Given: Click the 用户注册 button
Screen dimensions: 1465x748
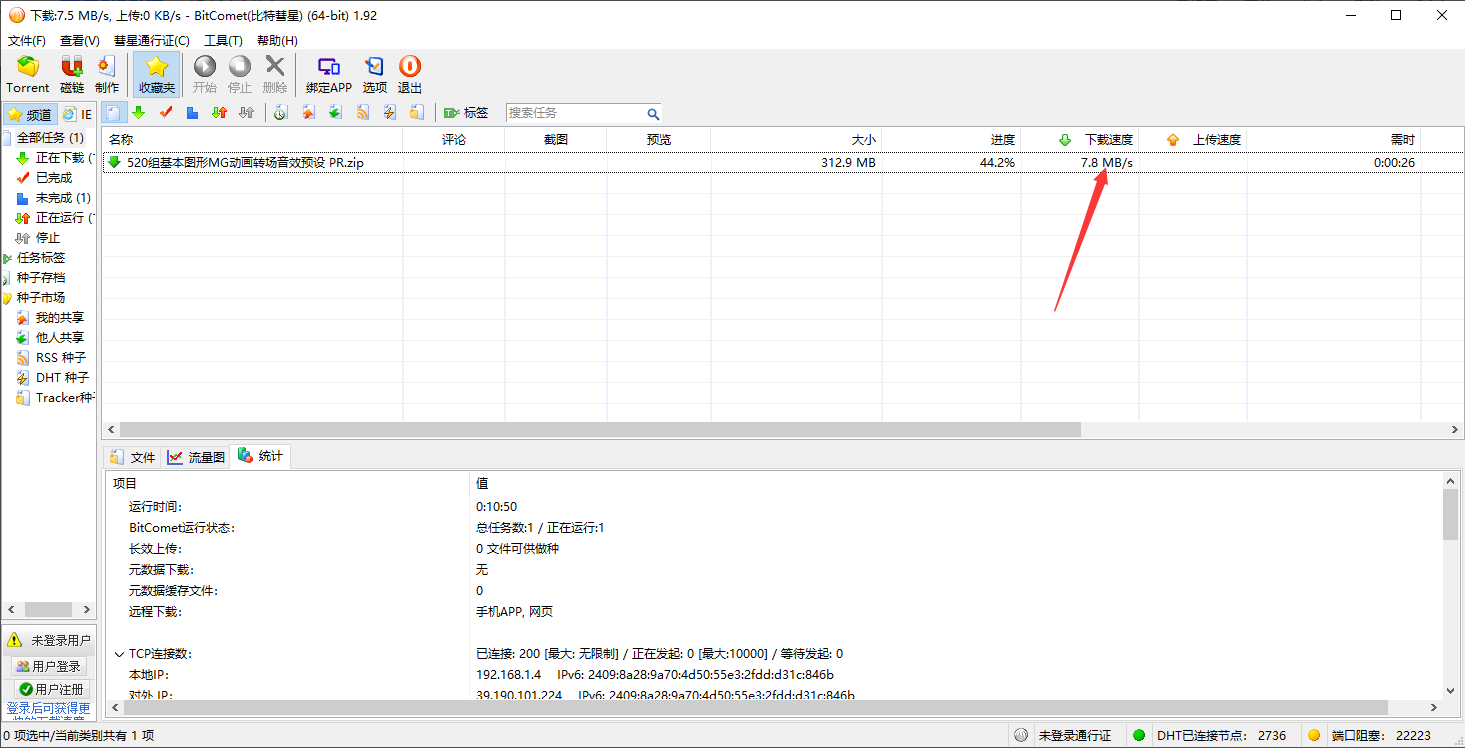Looking at the screenshot, I should tap(51, 689).
